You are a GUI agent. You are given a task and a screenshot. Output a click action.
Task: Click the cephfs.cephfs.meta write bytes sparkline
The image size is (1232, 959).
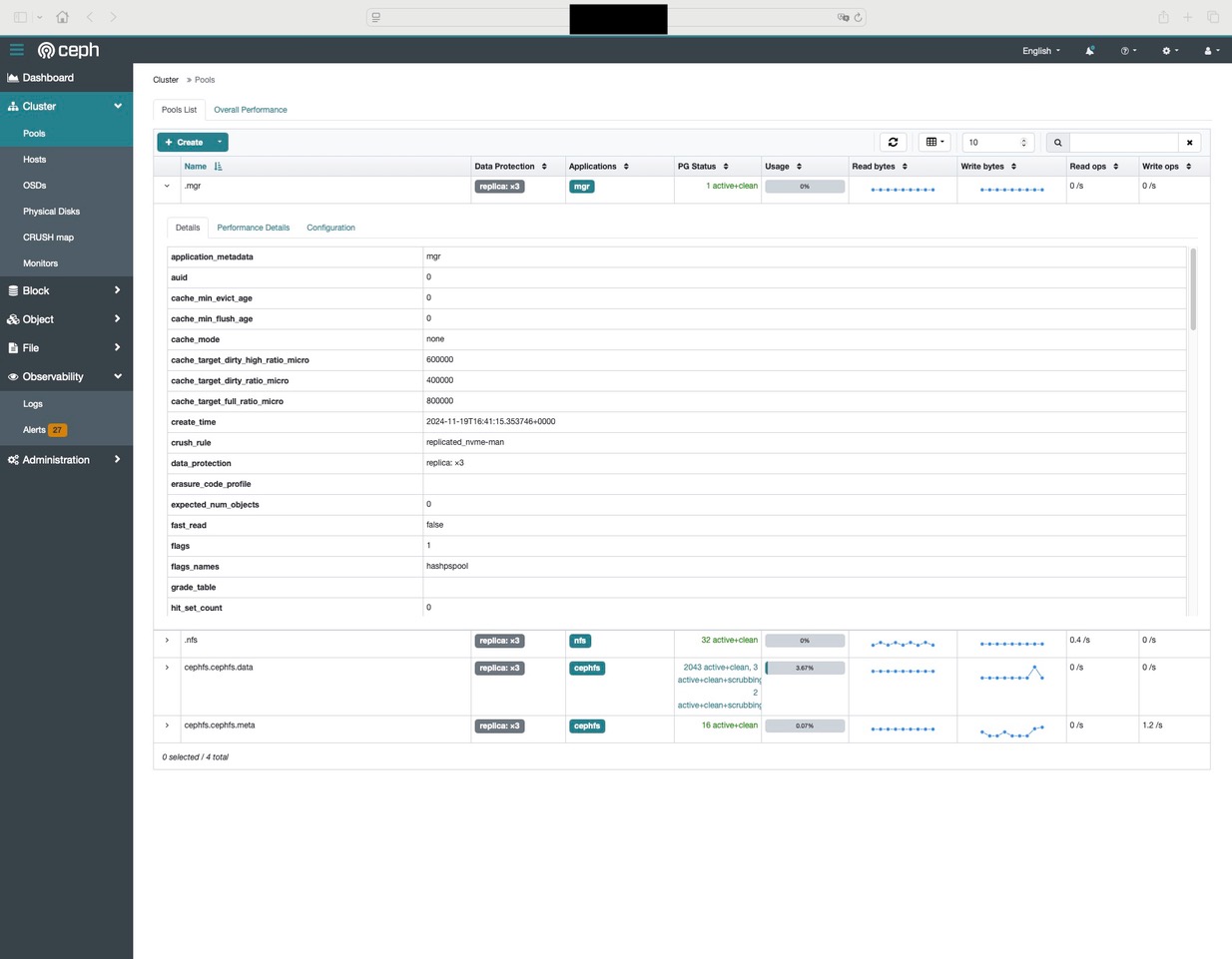[1012, 731]
